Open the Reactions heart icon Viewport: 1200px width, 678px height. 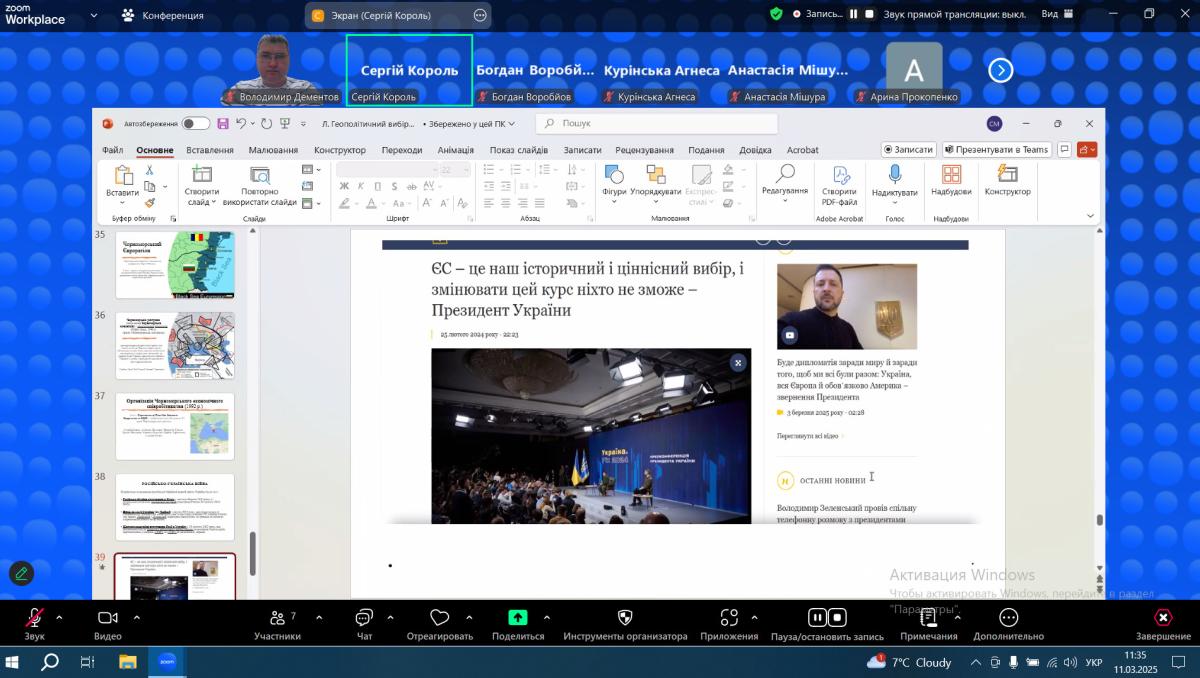click(x=439, y=619)
